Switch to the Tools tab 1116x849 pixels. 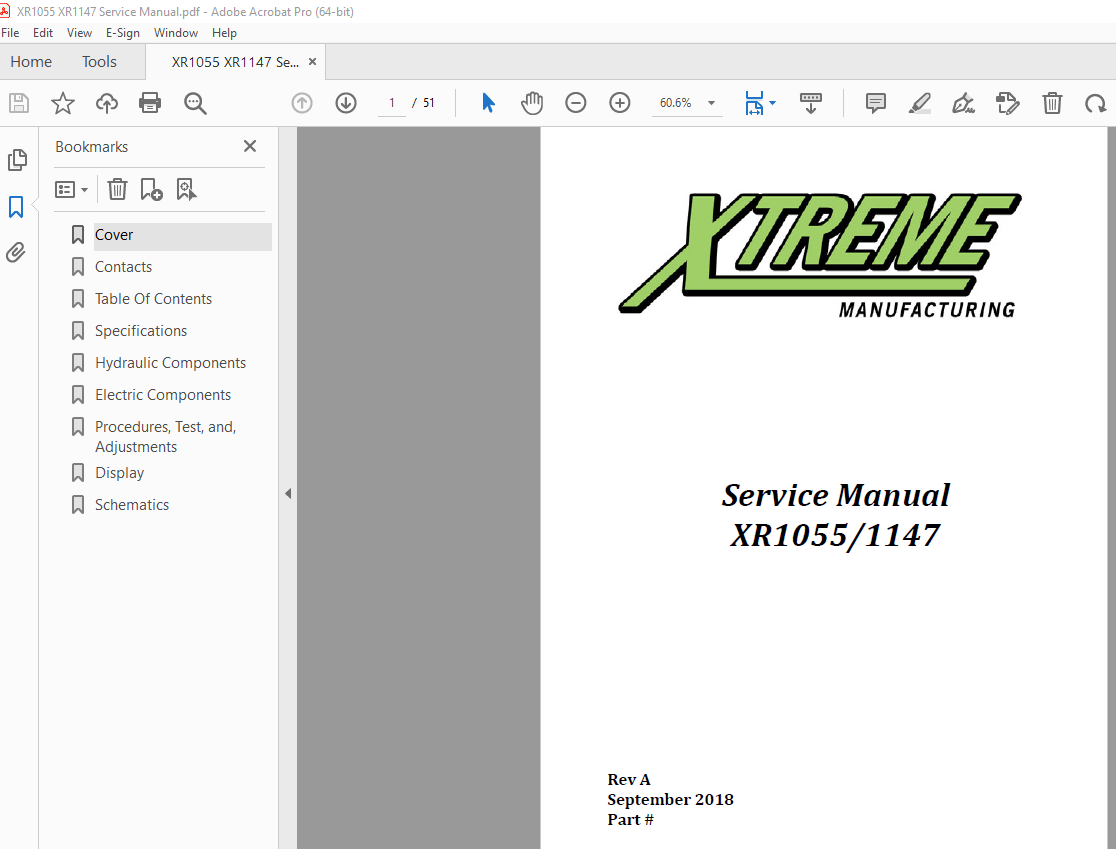coord(99,61)
